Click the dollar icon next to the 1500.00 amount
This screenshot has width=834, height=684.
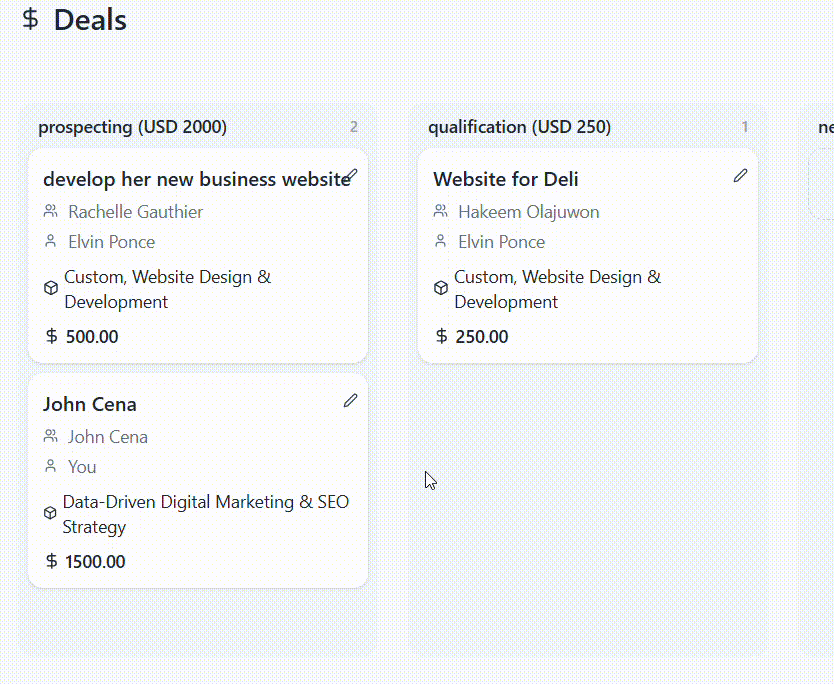pos(50,561)
